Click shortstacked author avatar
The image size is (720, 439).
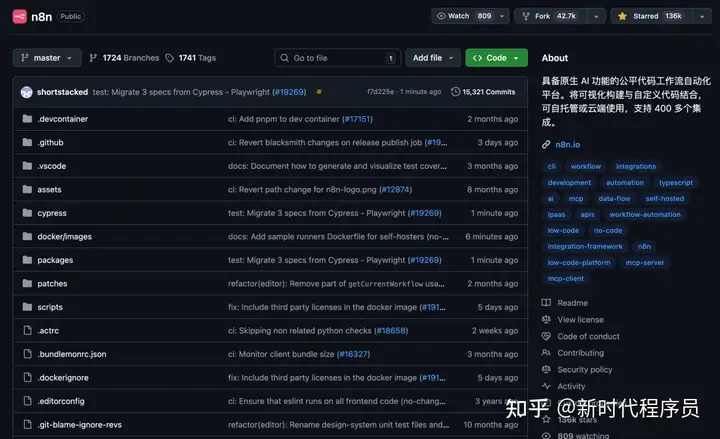[27, 92]
